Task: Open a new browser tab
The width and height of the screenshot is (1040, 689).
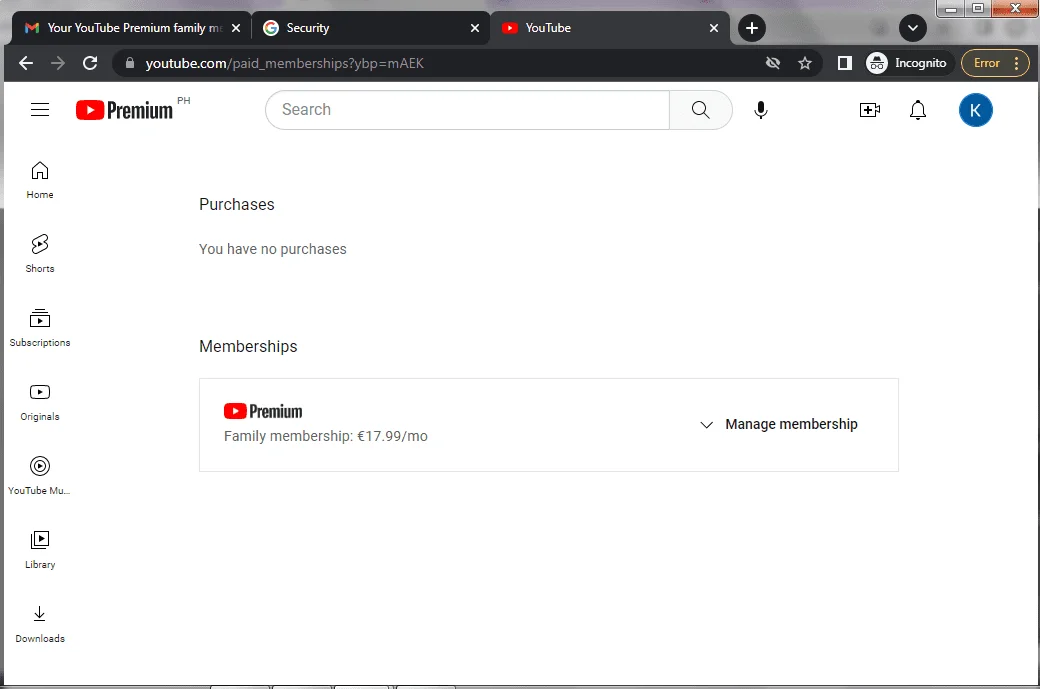Action: point(751,28)
